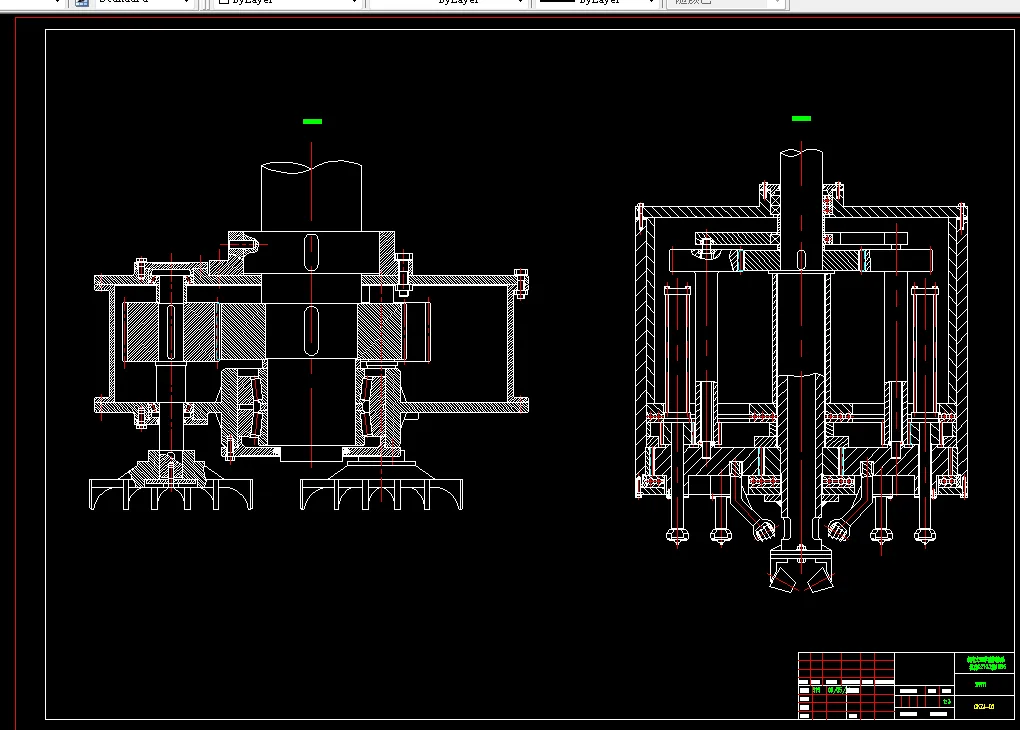Select the yellow drawing number in the title block
1020x730 pixels.
point(984,707)
